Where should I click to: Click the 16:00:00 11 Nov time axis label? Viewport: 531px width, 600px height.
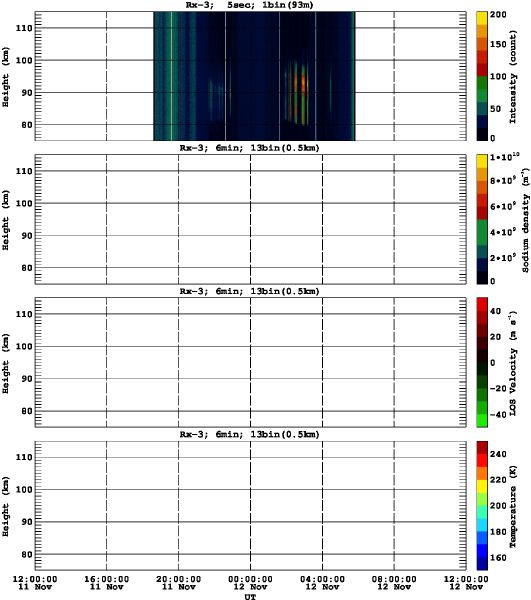tap(106, 583)
